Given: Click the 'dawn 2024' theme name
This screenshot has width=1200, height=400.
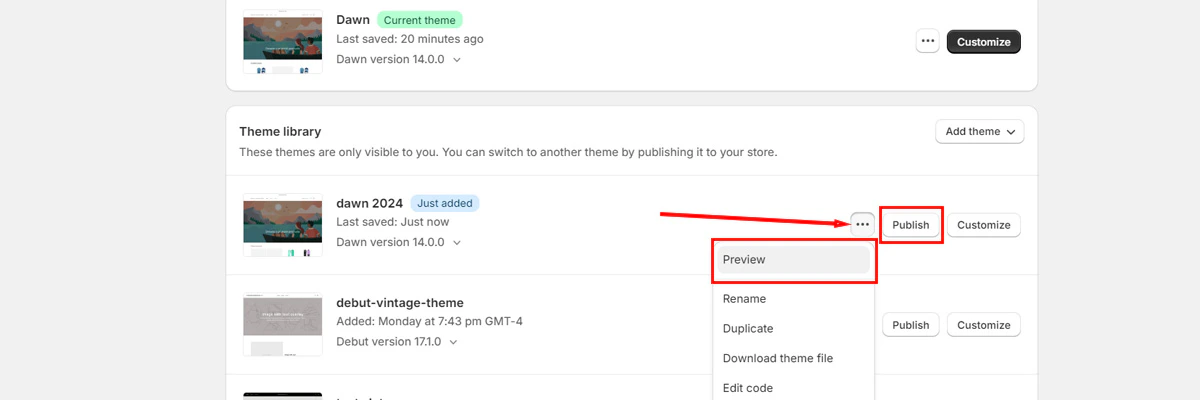Looking at the screenshot, I should (x=369, y=203).
